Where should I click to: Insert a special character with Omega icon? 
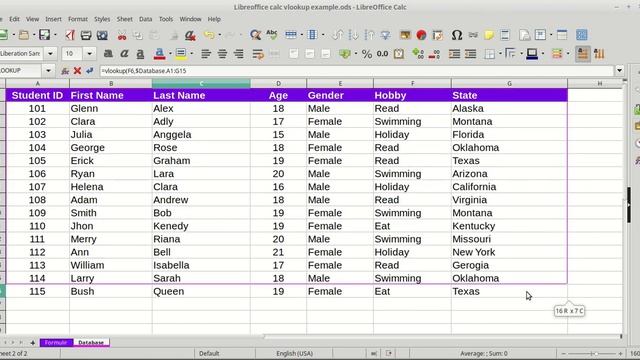tap(457, 35)
